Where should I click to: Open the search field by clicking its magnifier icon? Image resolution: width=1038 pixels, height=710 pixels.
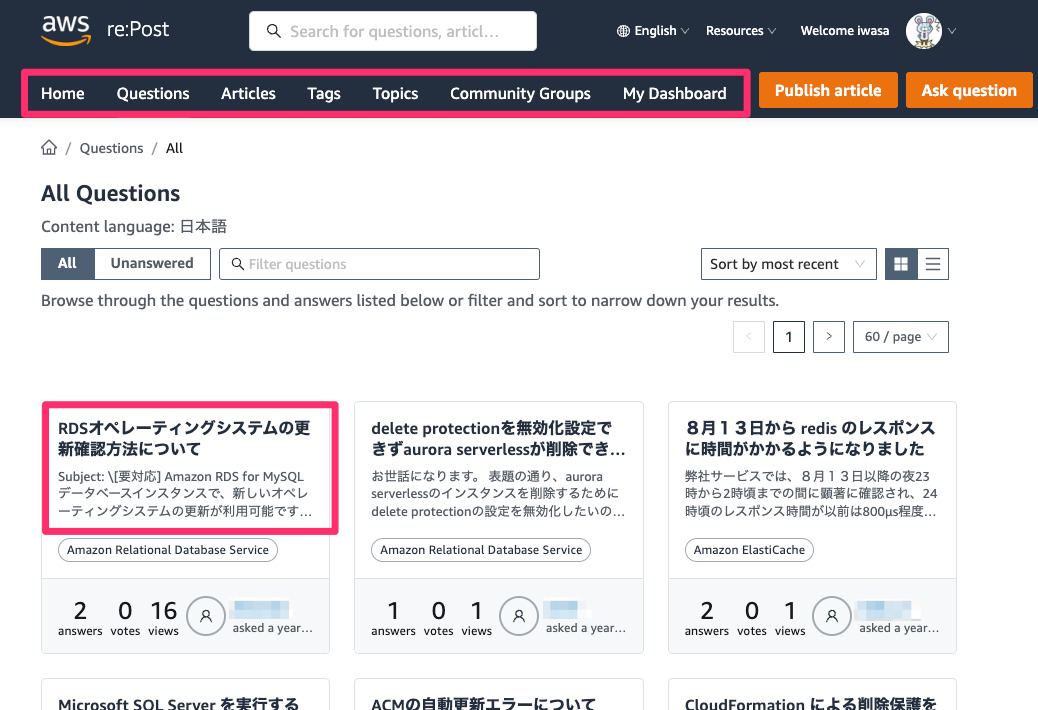point(273,31)
